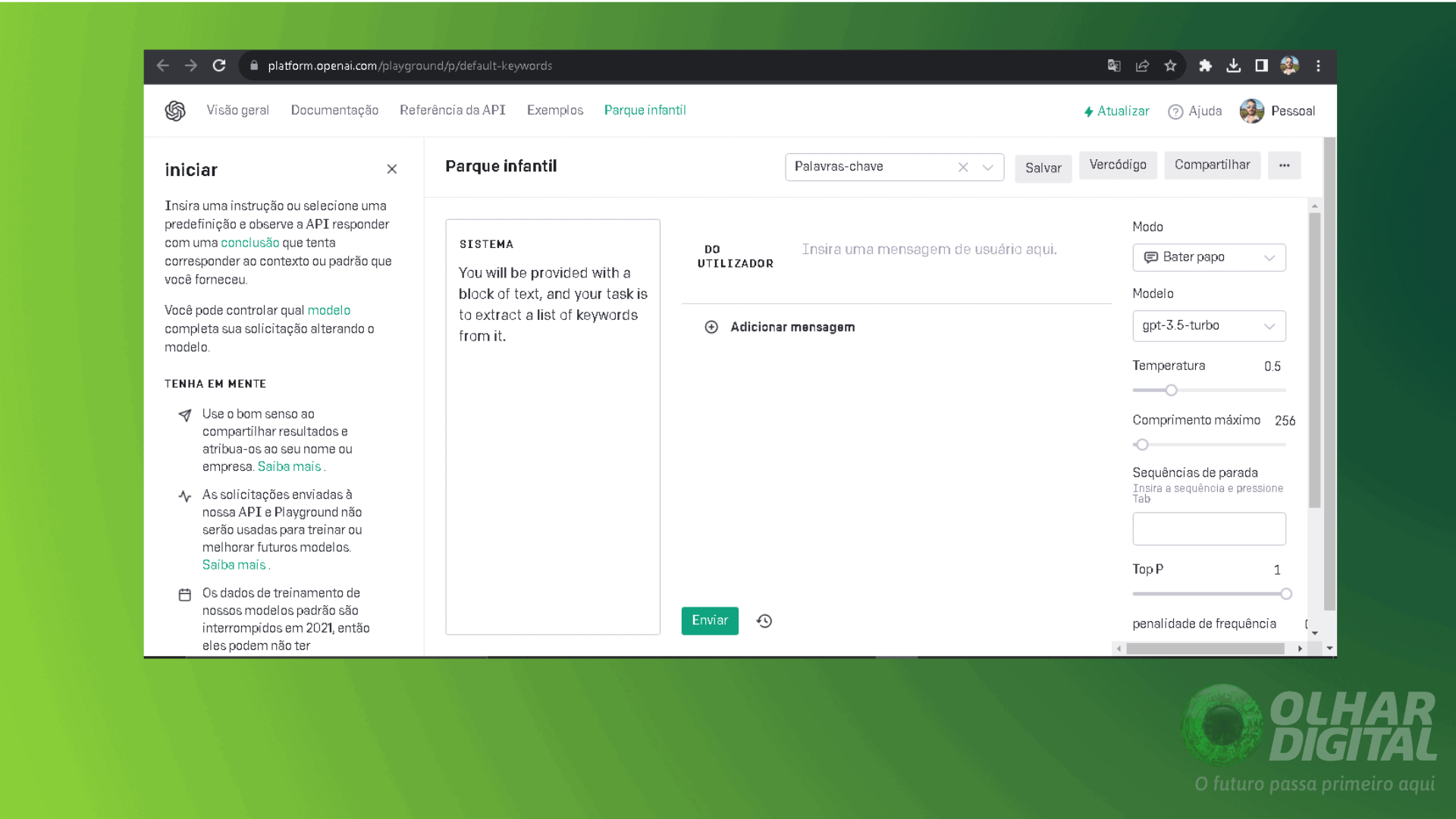This screenshot has height=819, width=1456.
Task: Submit with the Enviar button
Action: click(x=710, y=620)
